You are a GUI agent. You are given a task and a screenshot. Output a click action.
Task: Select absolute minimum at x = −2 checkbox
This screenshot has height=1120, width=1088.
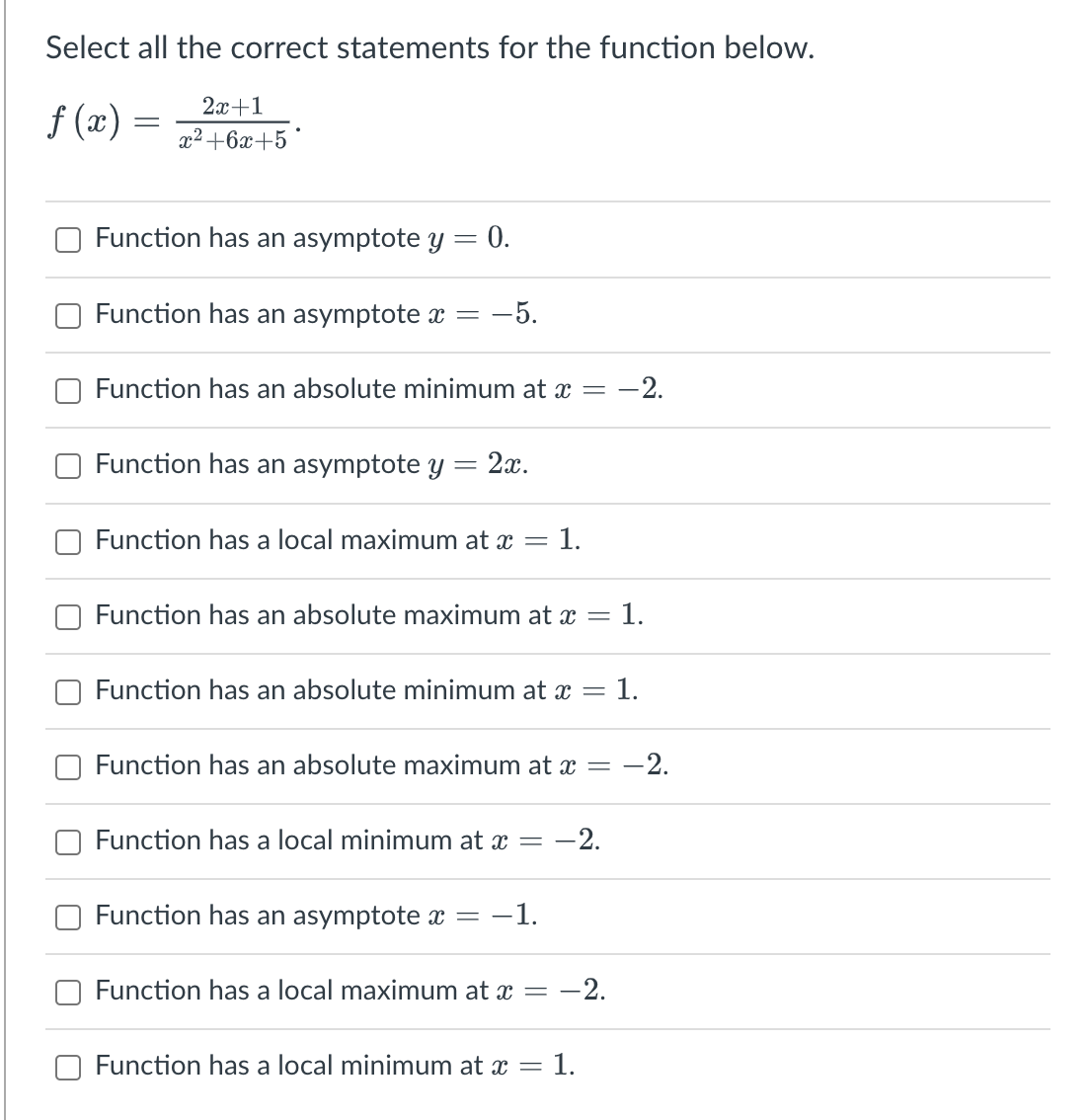point(68,391)
